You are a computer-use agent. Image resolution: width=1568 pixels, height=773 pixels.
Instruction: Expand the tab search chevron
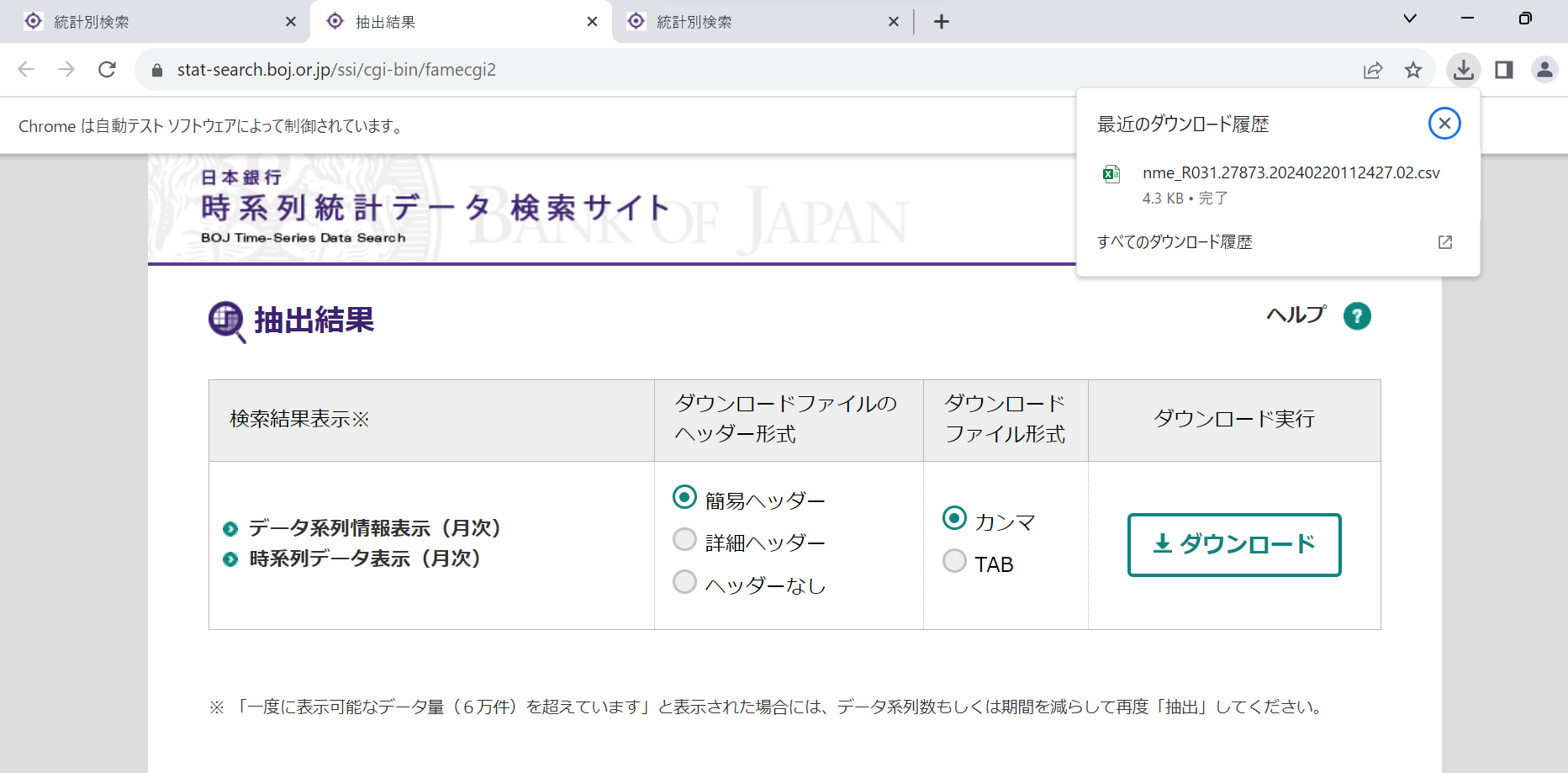pos(1410,19)
